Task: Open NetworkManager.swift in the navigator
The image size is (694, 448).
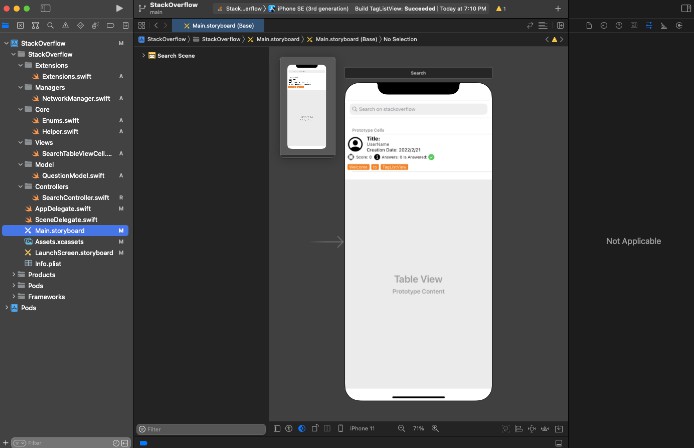Action: 75,98
